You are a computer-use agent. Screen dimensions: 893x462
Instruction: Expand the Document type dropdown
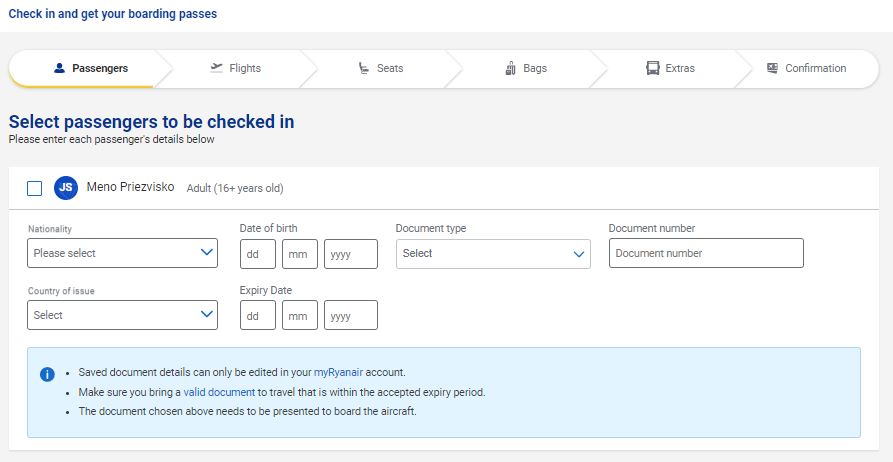pyautogui.click(x=493, y=254)
